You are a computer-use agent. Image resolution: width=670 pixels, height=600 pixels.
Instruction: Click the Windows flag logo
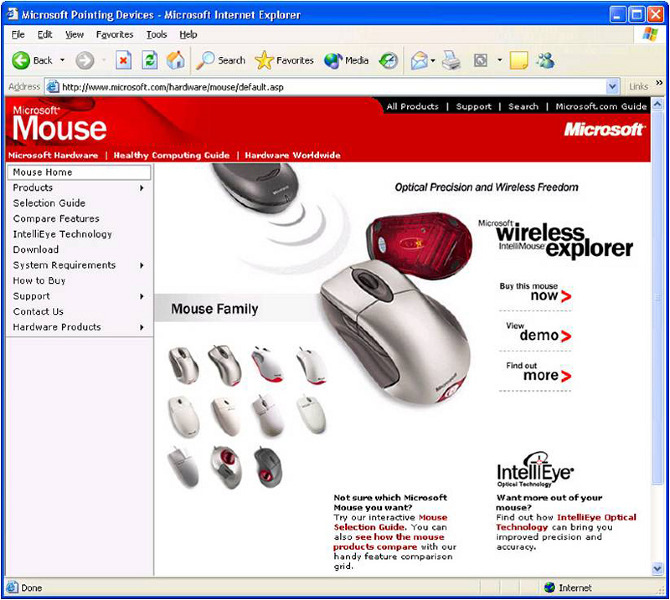tap(650, 34)
